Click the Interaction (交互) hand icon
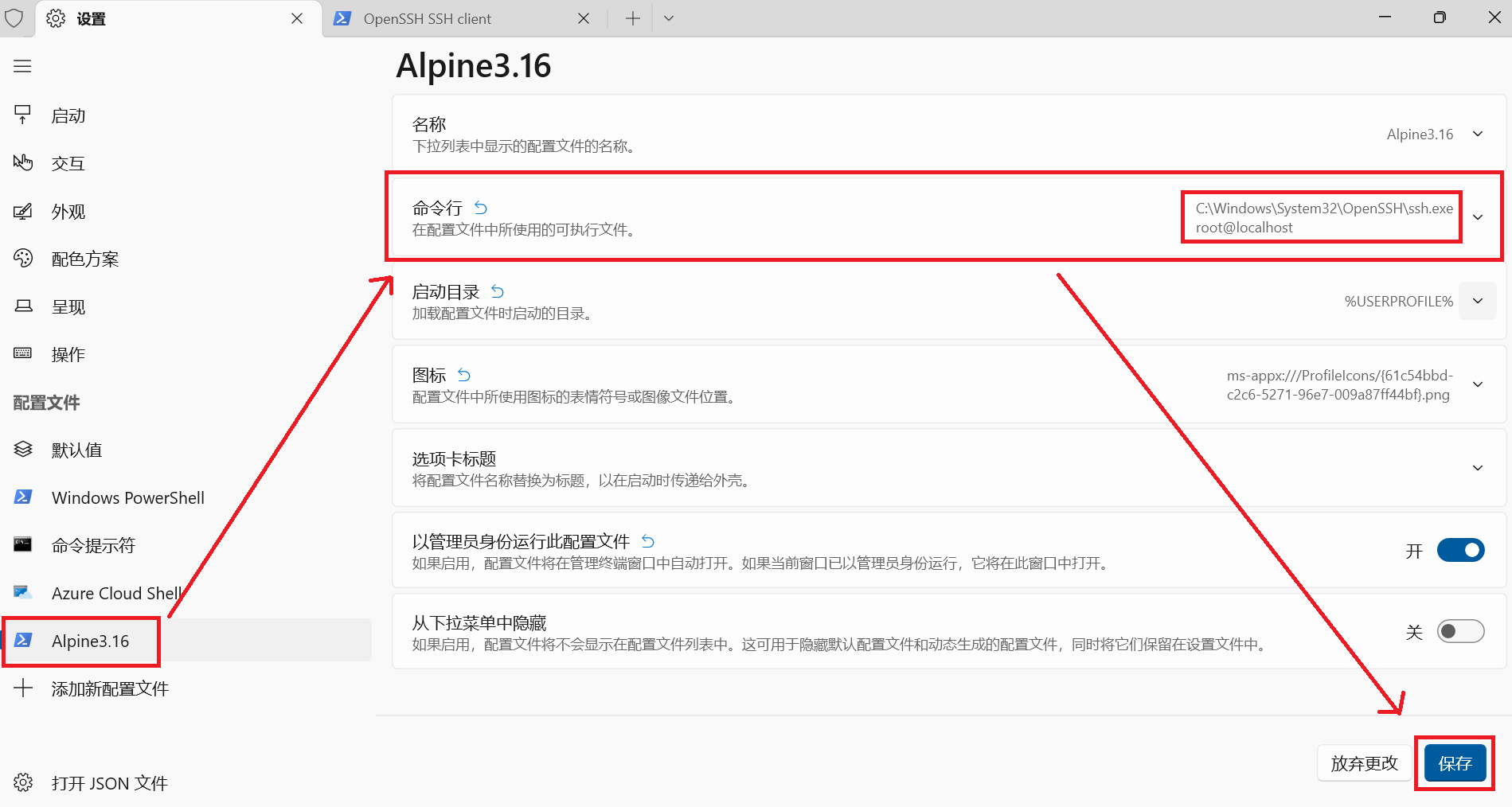Screen dimensions: 1512x807 [x=22, y=163]
